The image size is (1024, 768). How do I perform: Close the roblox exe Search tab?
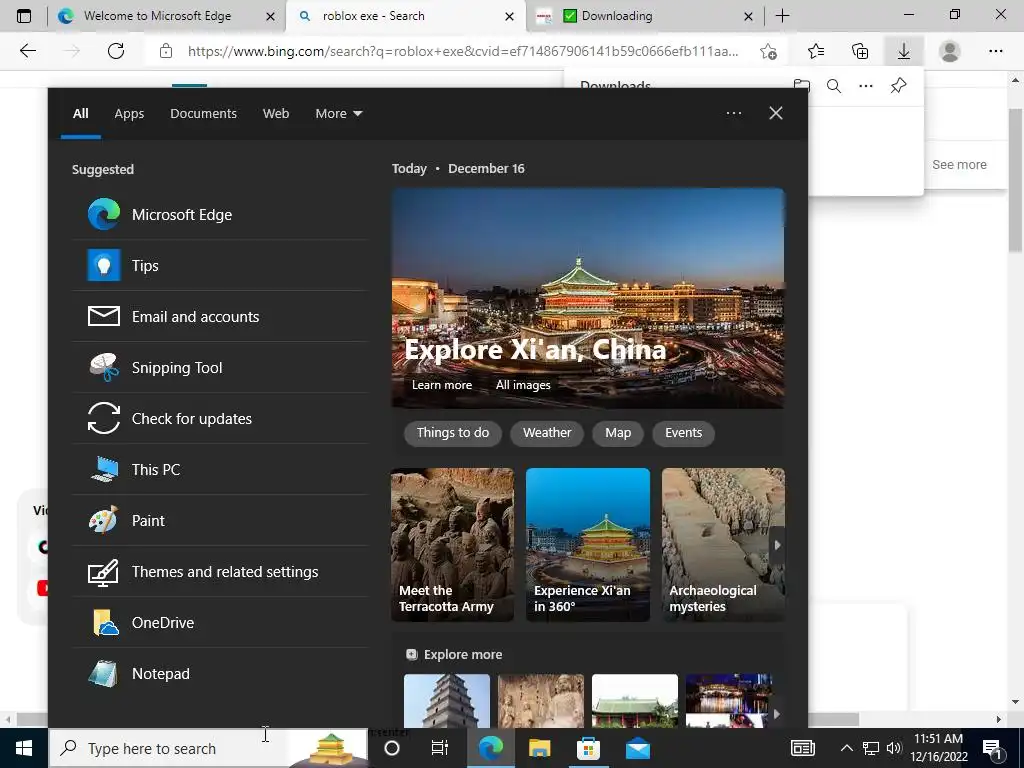coord(509,16)
